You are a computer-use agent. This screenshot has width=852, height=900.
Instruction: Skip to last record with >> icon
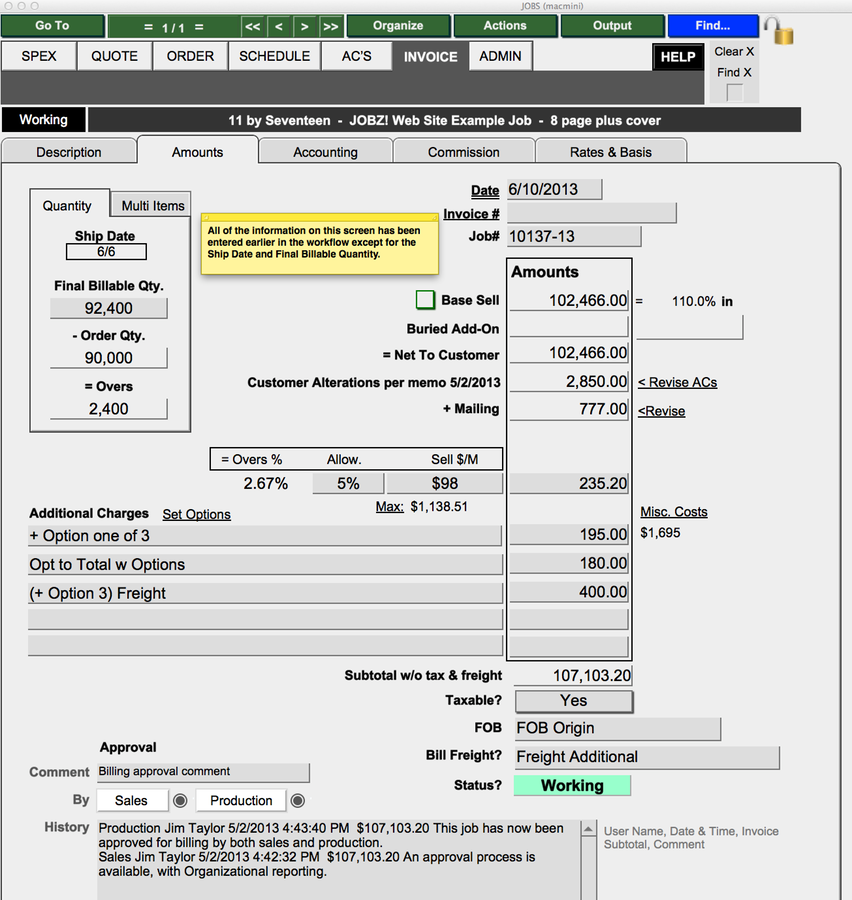point(329,27)
